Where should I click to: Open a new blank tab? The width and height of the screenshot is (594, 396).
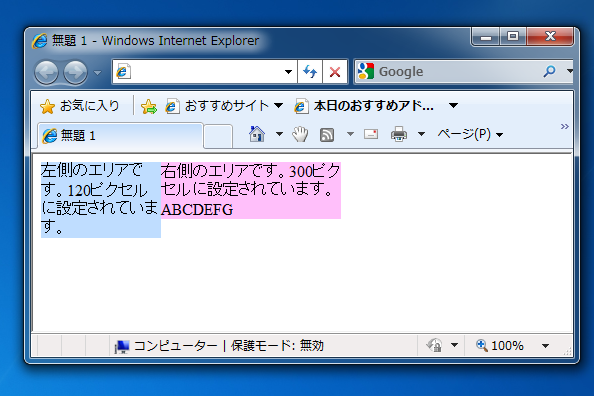click(x=218, y=136)
